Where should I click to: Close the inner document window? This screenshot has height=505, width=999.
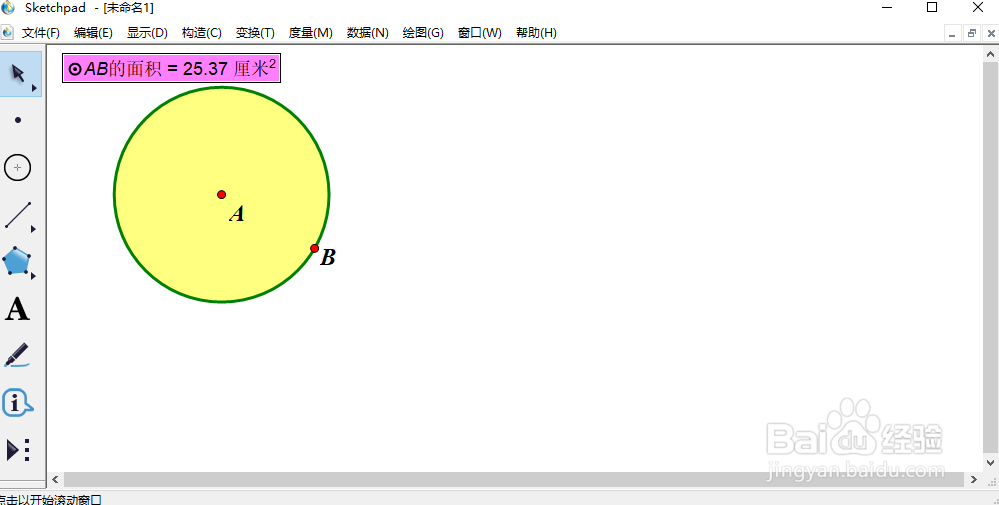point(991,33)
